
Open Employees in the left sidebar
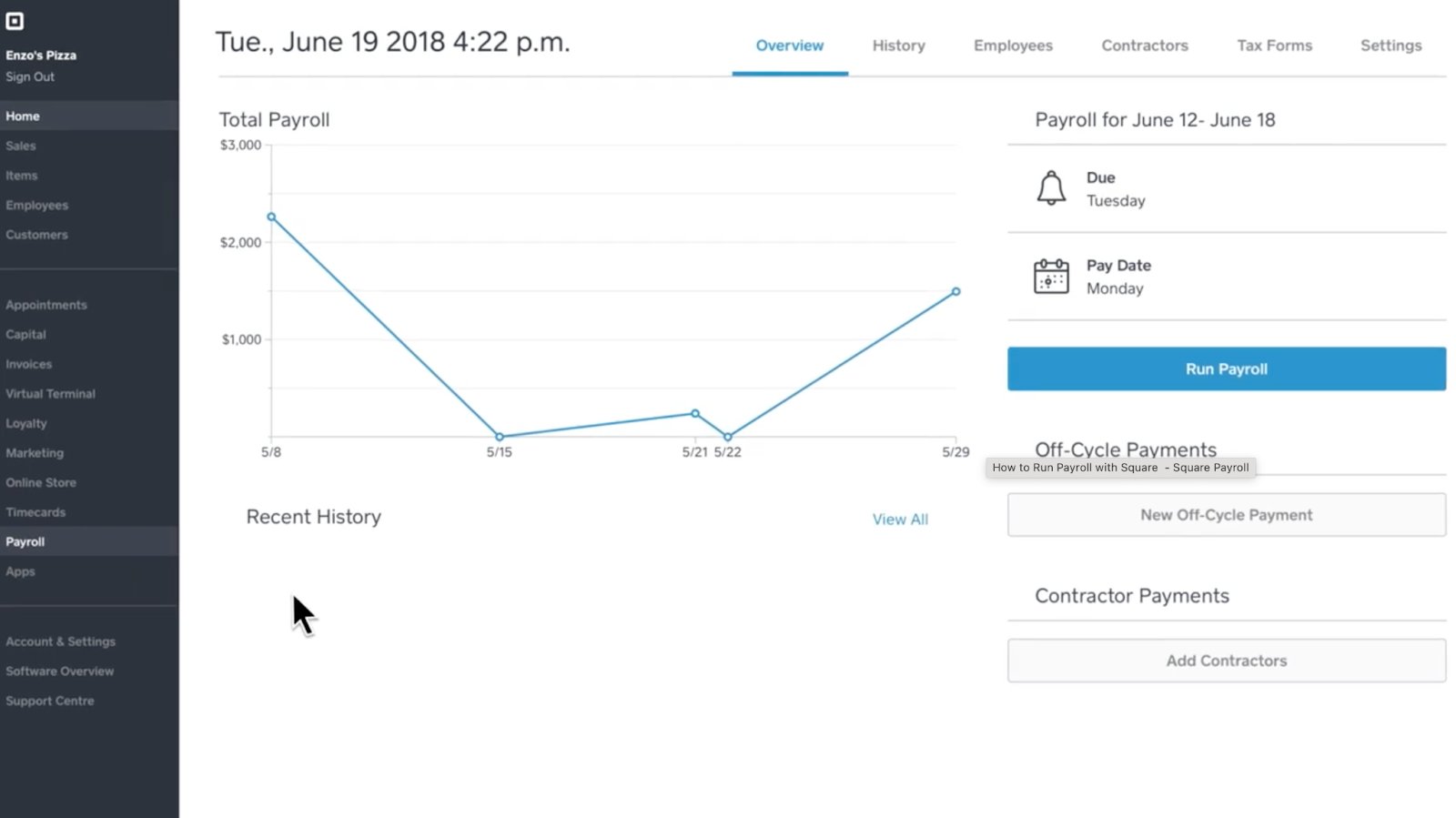(37, 206)
